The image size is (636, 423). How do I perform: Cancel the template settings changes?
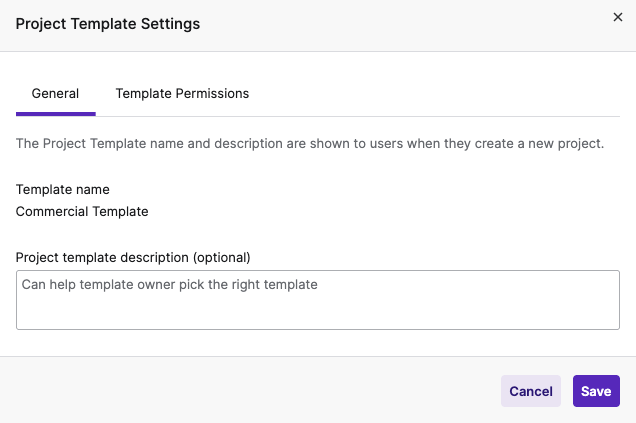point(531,391)
